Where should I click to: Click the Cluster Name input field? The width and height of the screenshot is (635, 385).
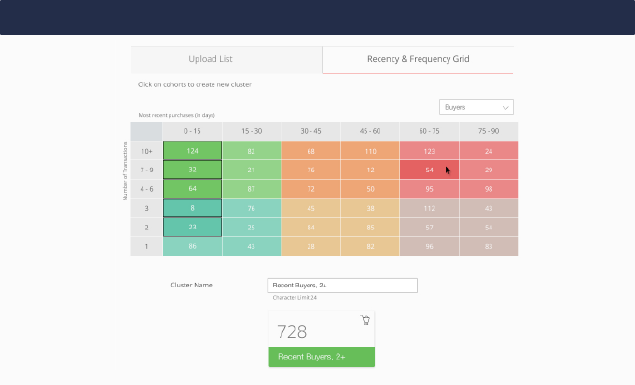pyautogui.click(x=342, y=285)
